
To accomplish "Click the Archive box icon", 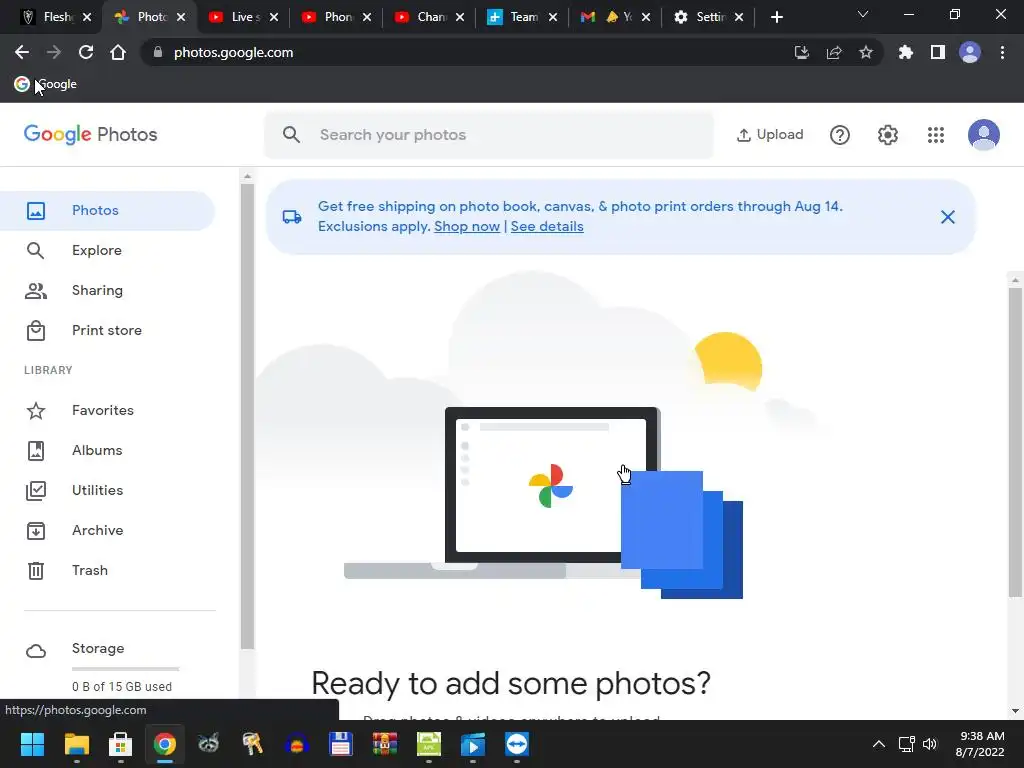I will click(x=36, y=530).
